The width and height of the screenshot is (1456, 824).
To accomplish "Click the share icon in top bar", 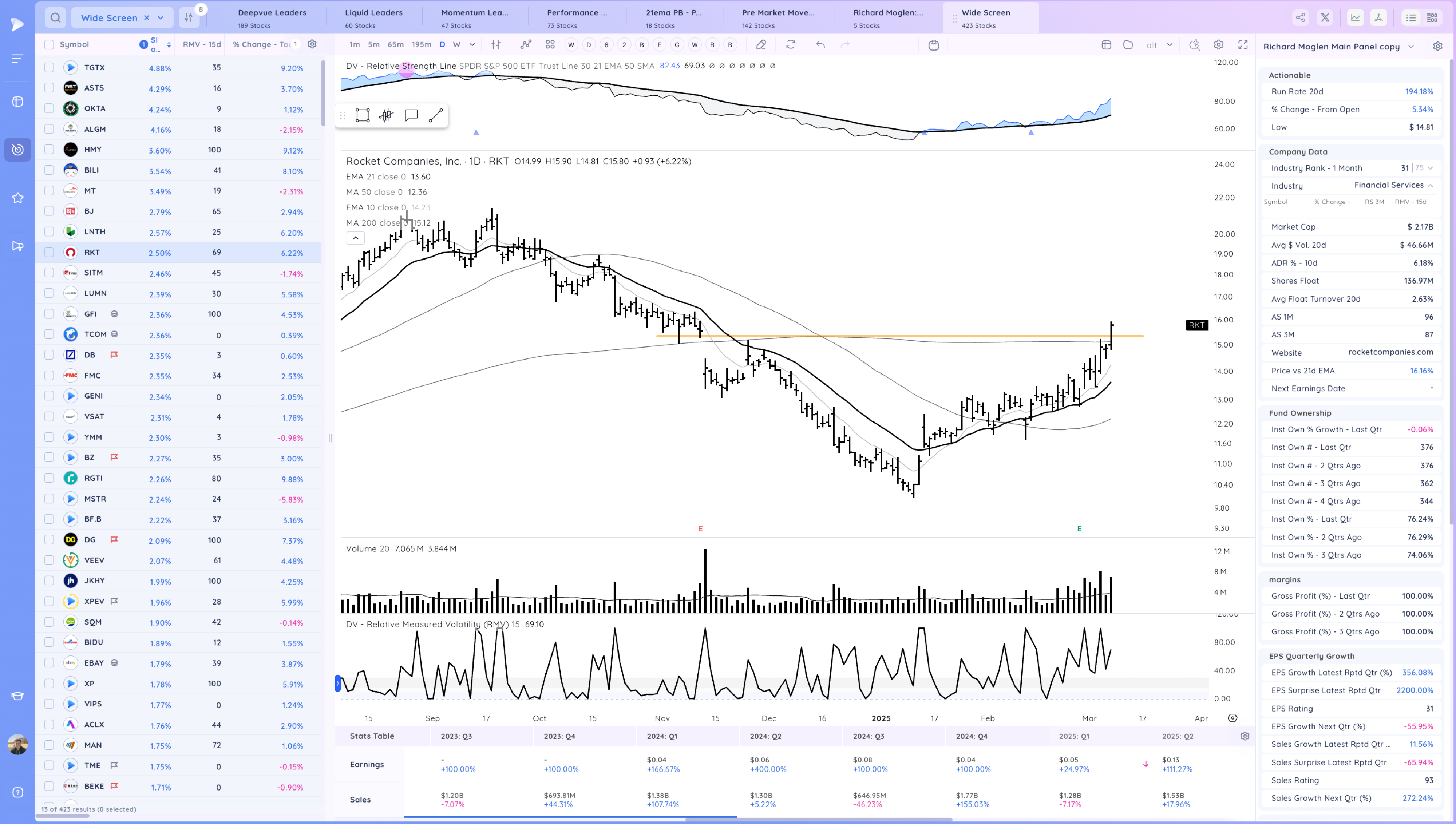I will [x=1301, y=17].
